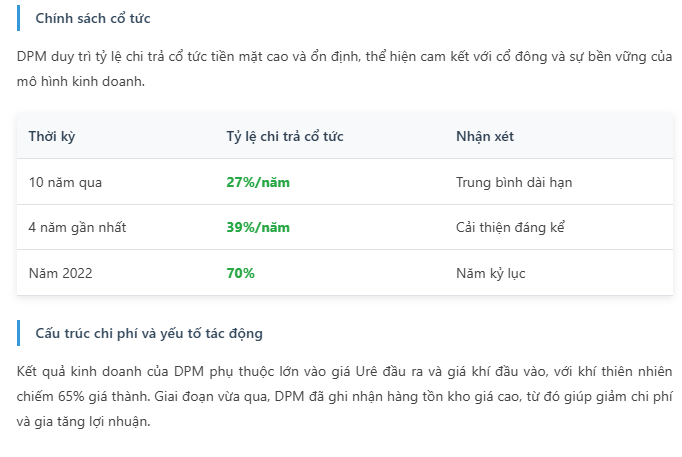Click the "Năm kỷ lục" remark
This screenshot has width=682, height=457.
tap(490, 272)
